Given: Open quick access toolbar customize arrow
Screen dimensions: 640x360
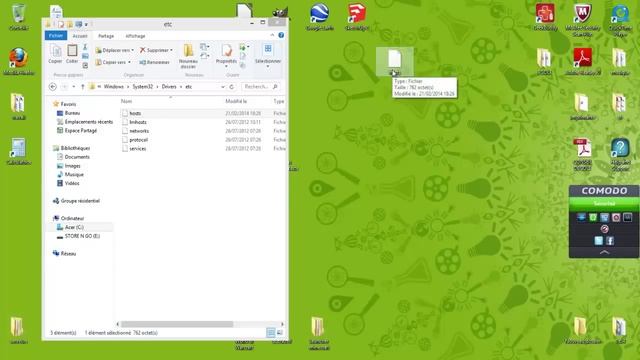Looking at the screenshot, I should point(86,24).
